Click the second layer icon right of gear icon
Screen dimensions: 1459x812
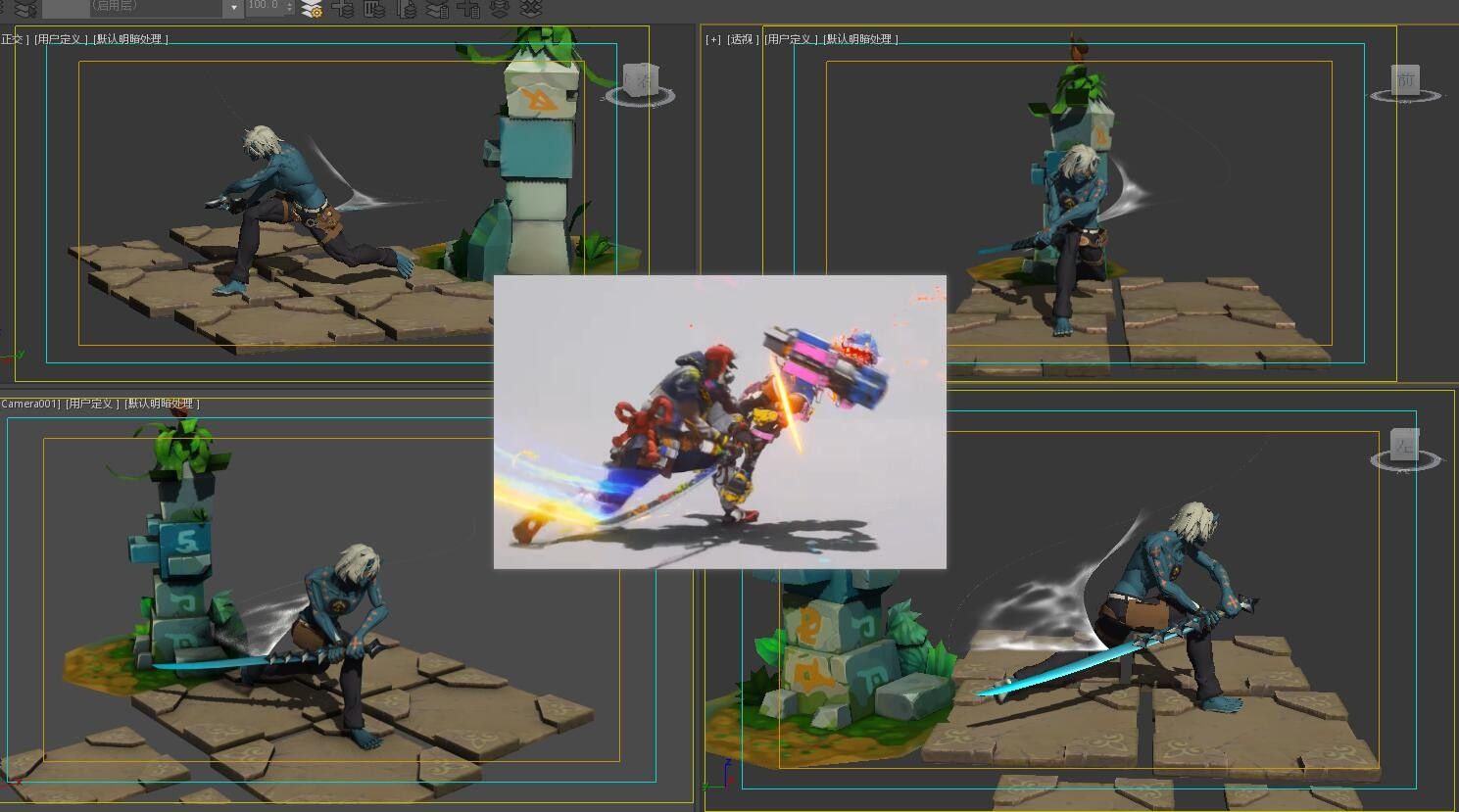coord(373,9)
